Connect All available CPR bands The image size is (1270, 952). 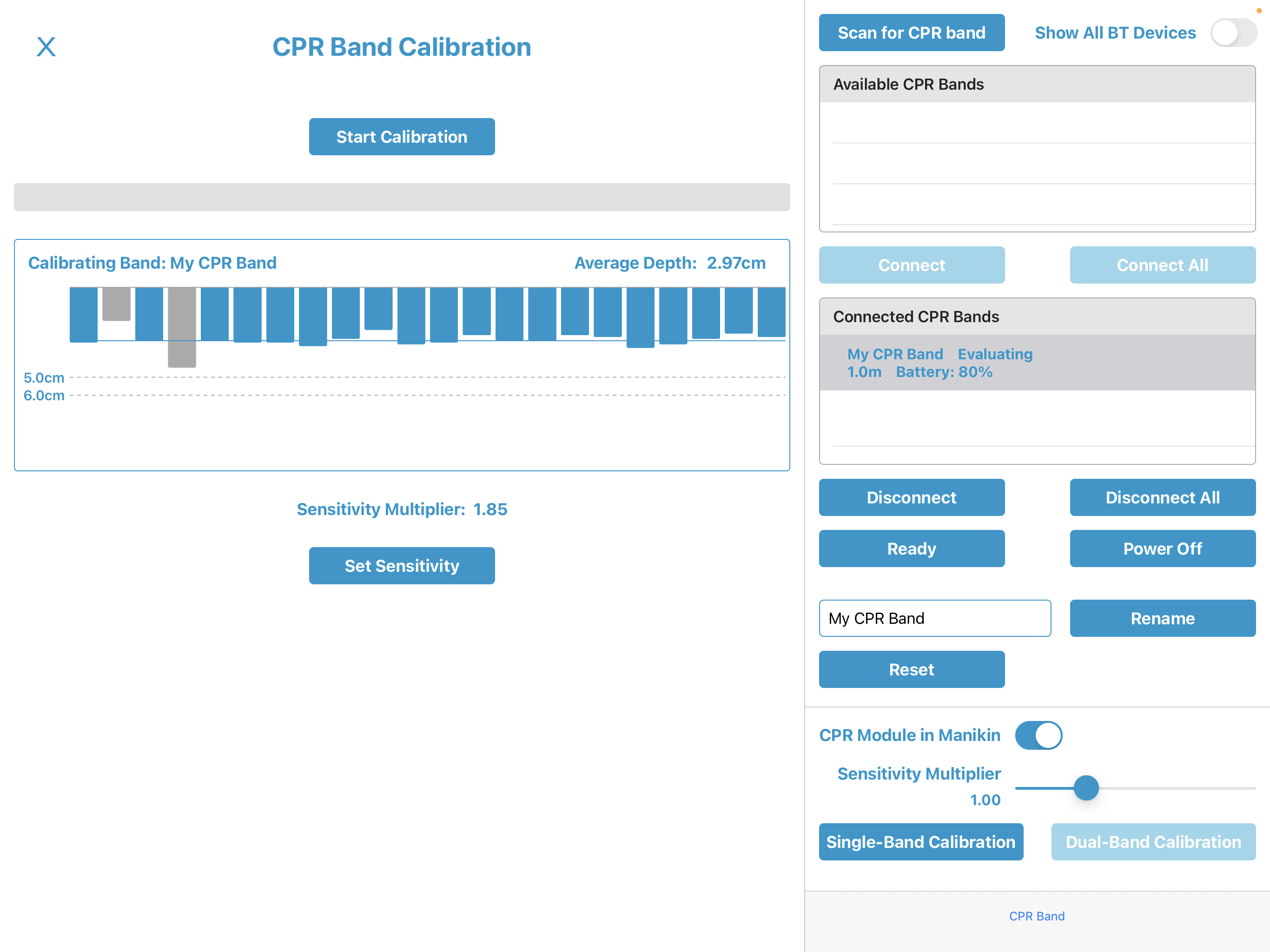tap(1162, 264)
